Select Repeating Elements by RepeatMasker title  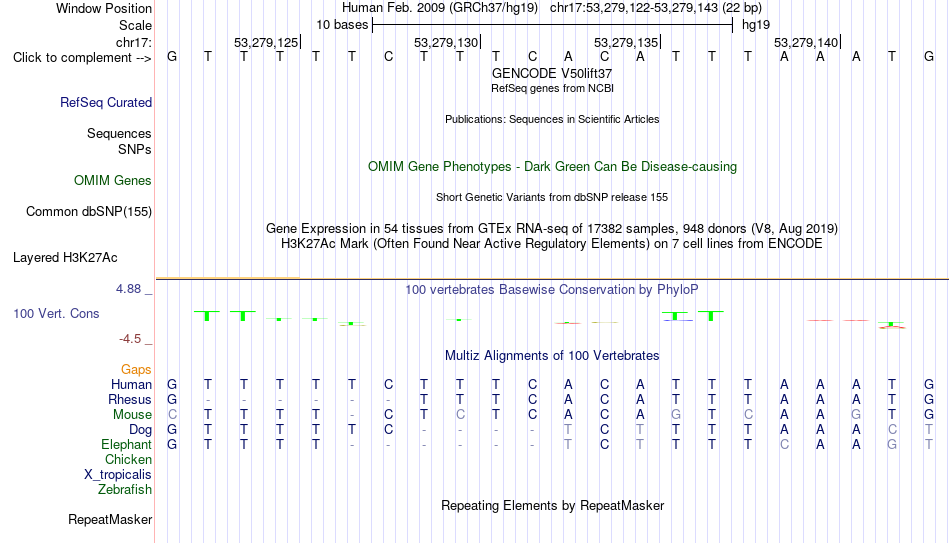tap(552, 505)
